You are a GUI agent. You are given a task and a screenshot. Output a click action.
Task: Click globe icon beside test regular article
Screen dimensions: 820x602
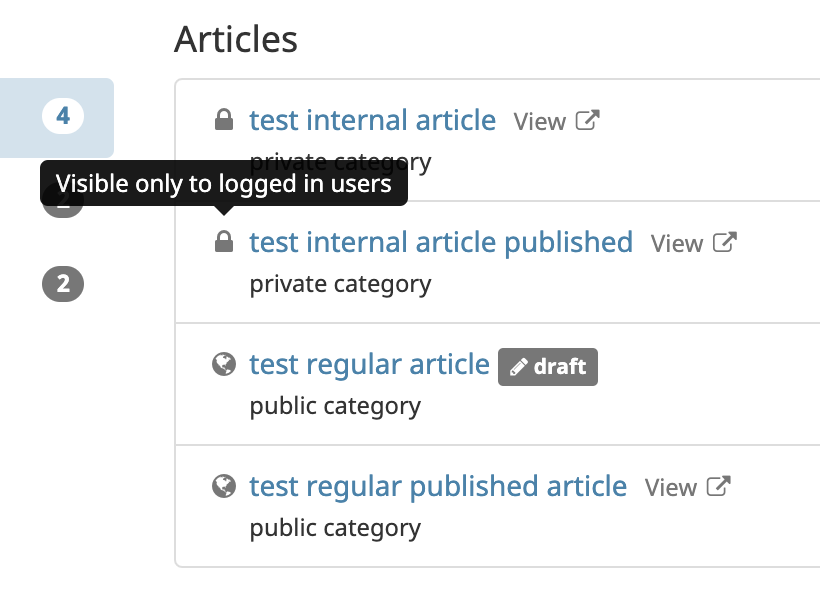[x=224, y=364]
